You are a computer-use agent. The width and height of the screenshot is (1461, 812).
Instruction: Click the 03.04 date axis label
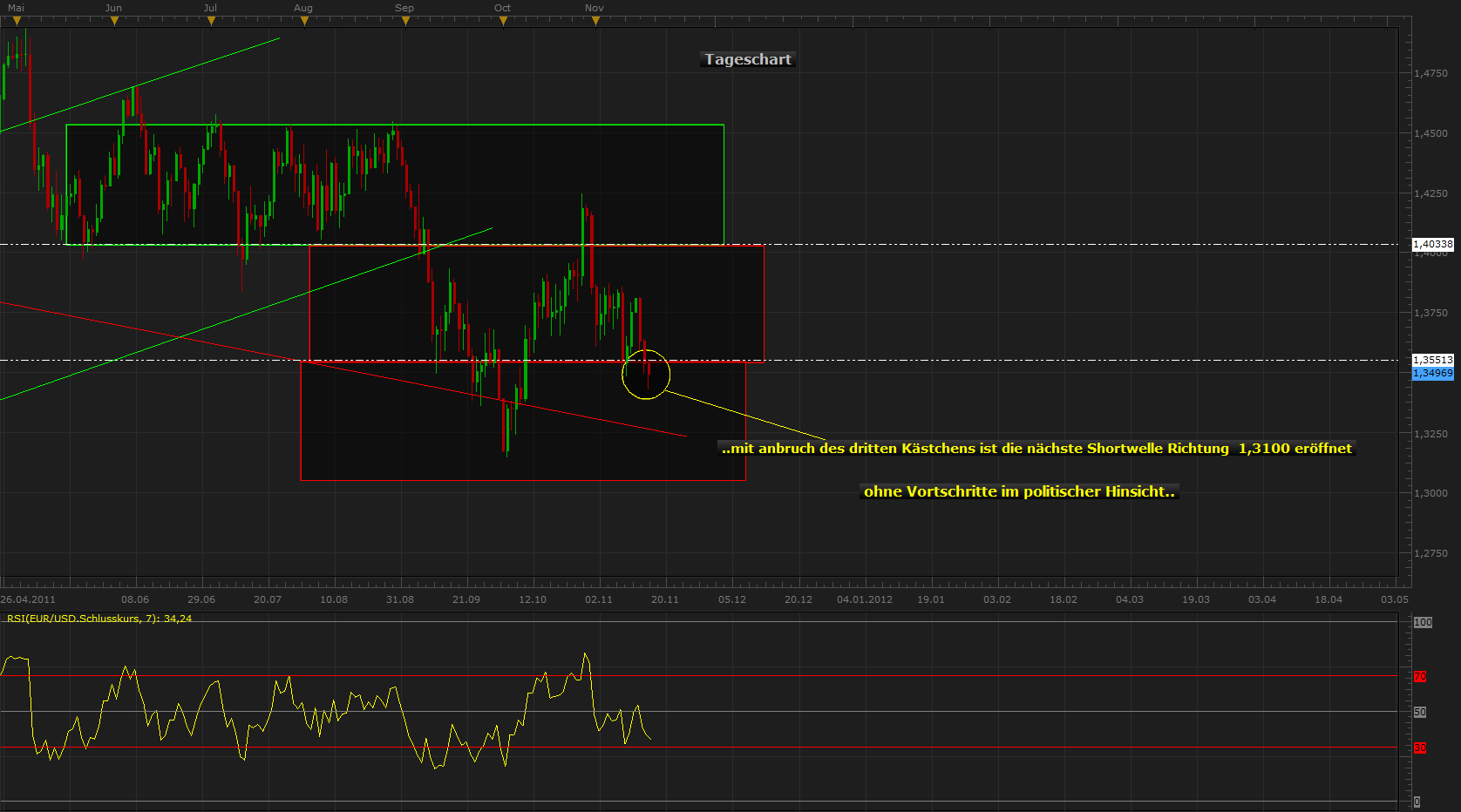1262,599
